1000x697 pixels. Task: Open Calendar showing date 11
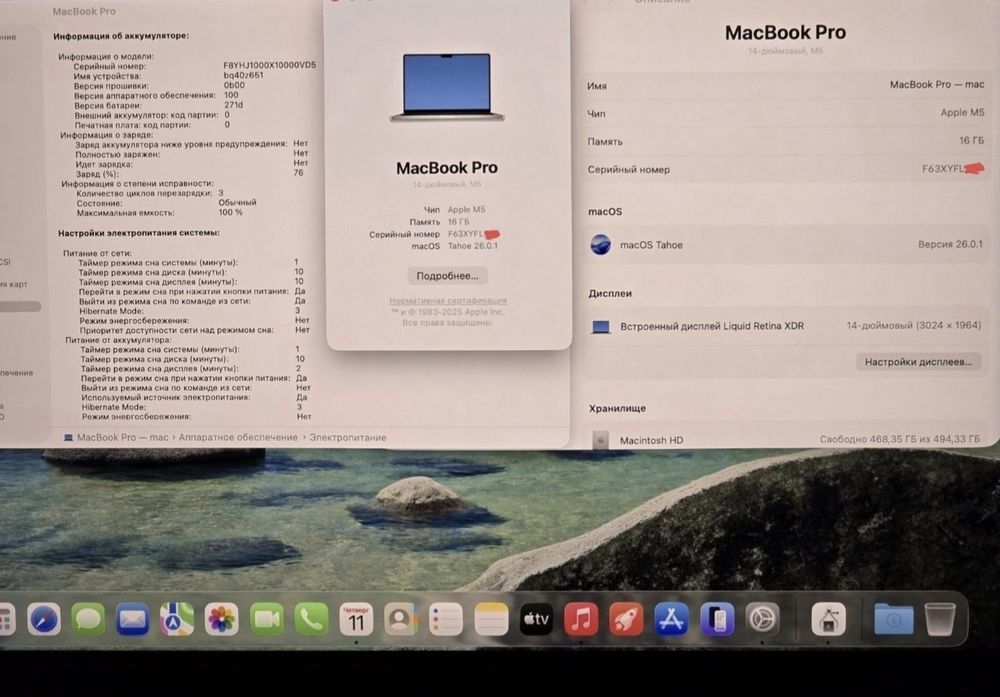tap(356, 619)
